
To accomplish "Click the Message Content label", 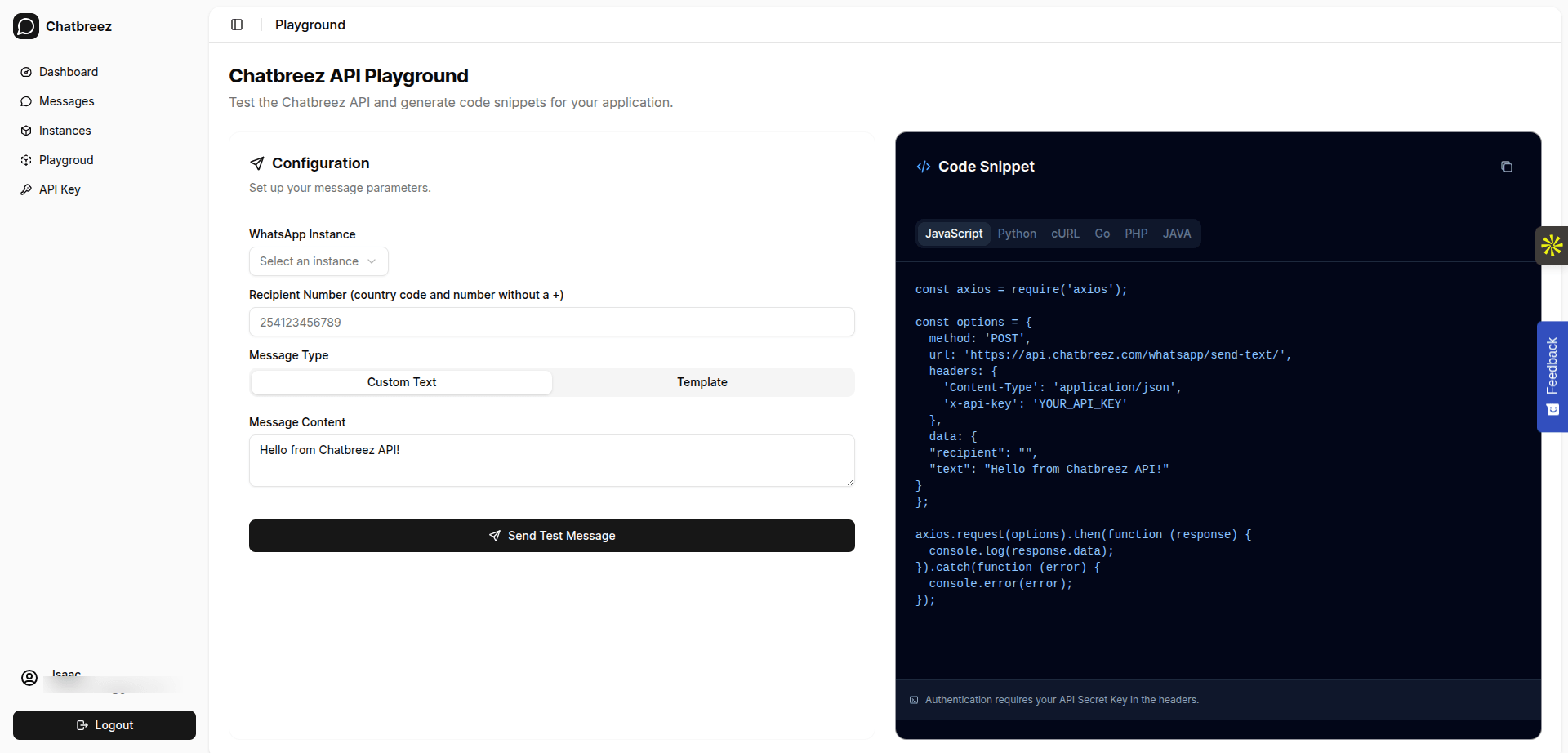I will (x=297, y=422).
